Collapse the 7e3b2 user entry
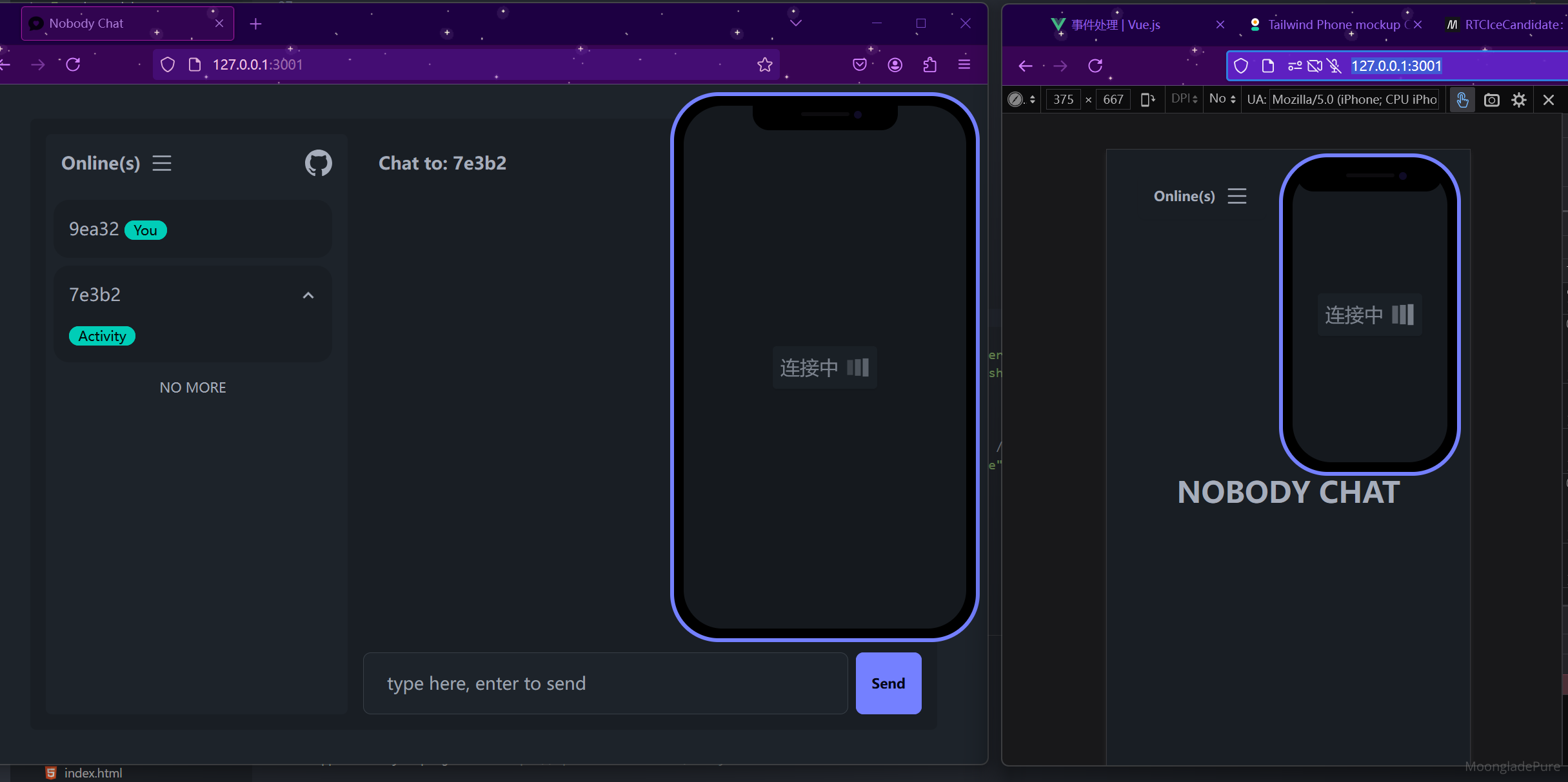Screen dimensions: 1568x782 309,294
